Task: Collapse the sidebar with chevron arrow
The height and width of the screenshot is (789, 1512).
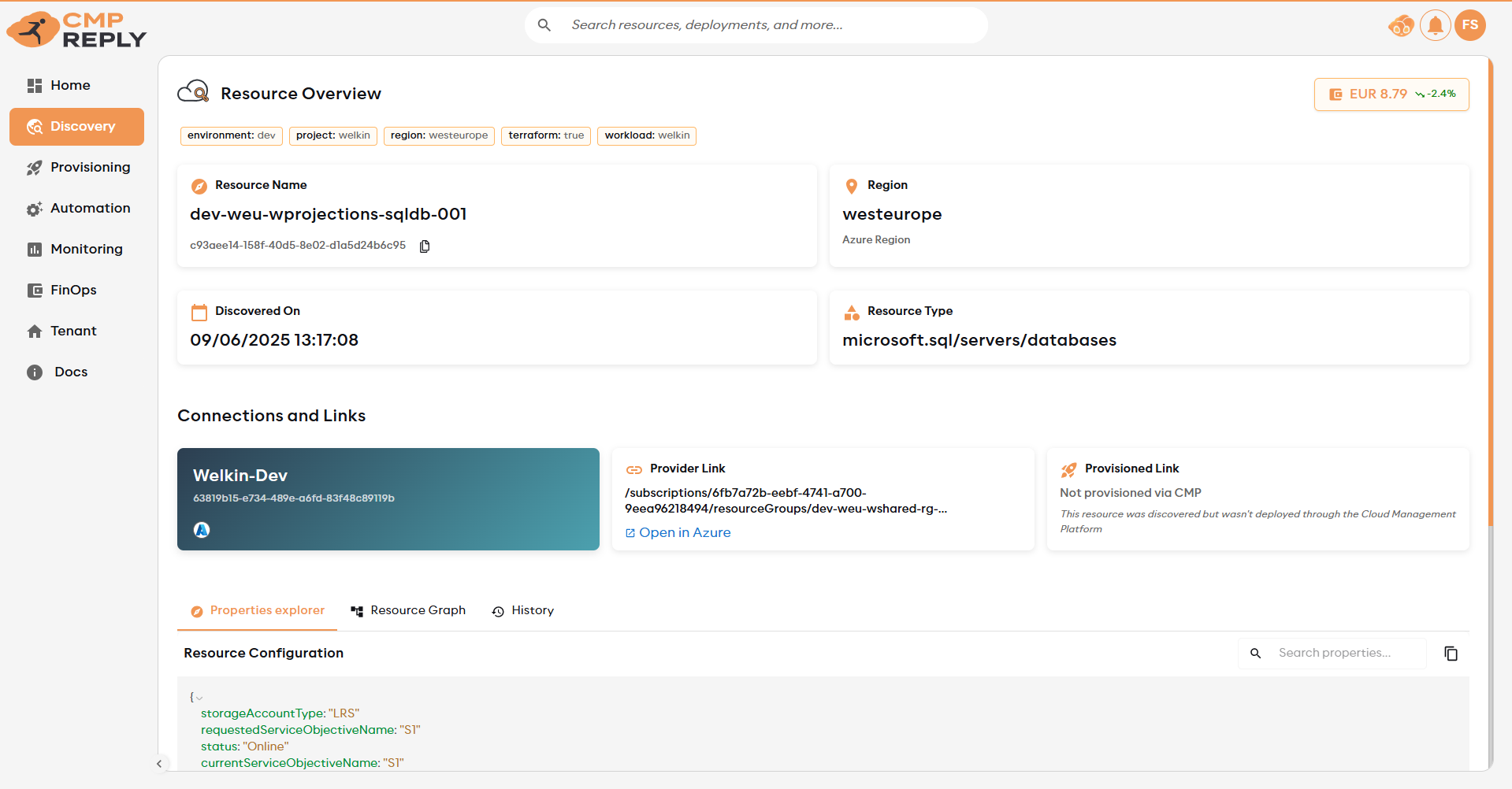Action: tap(159, 764)
